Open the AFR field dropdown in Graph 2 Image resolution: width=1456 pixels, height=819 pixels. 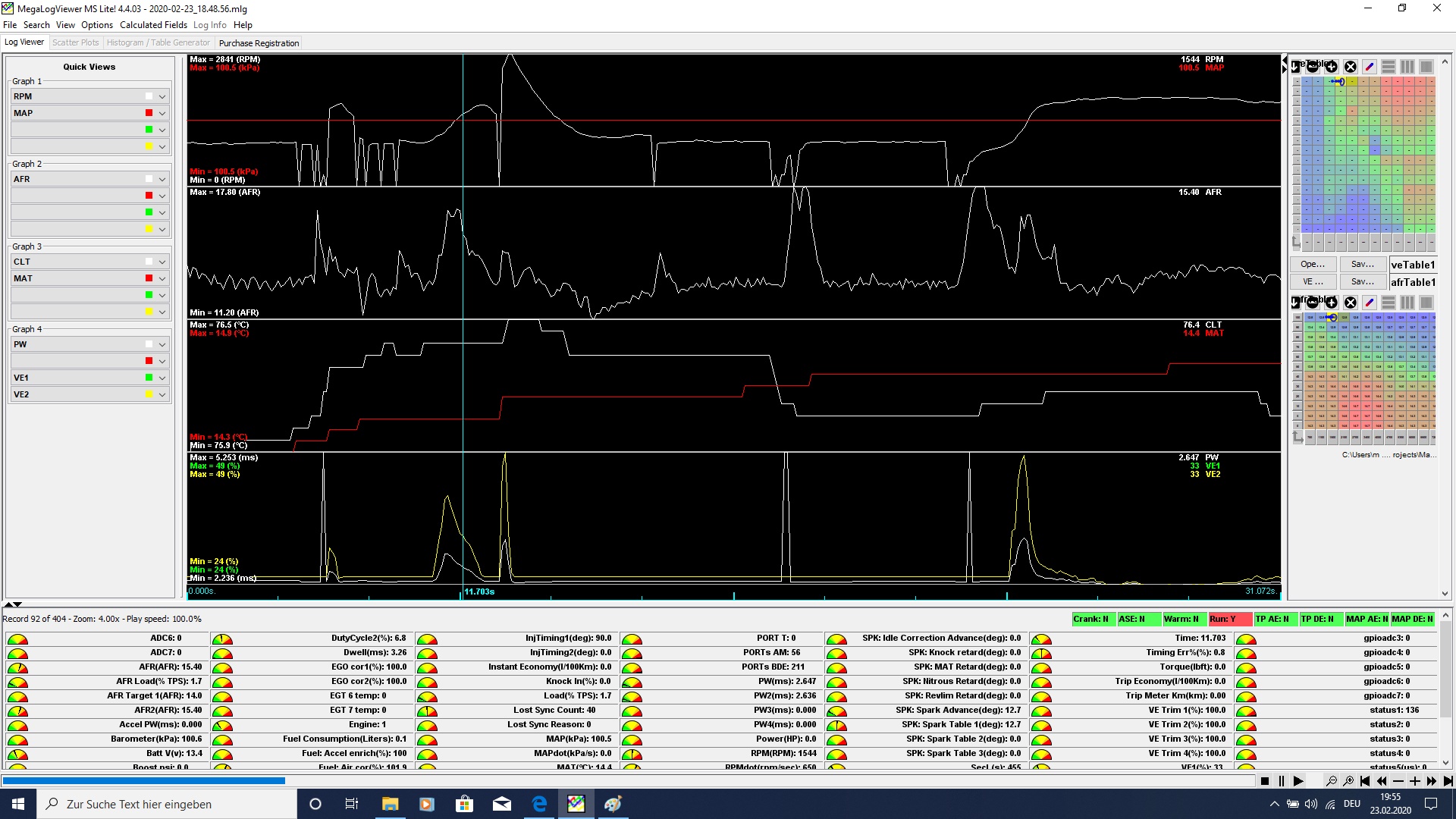[x=162, y=180]
